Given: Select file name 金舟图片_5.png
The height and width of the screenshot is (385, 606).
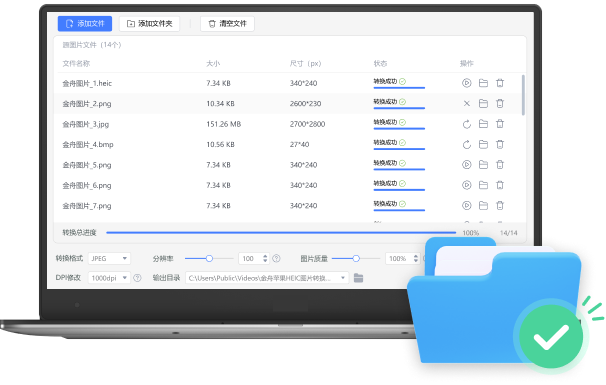Looking at the screenshot, I should point(87,165).
